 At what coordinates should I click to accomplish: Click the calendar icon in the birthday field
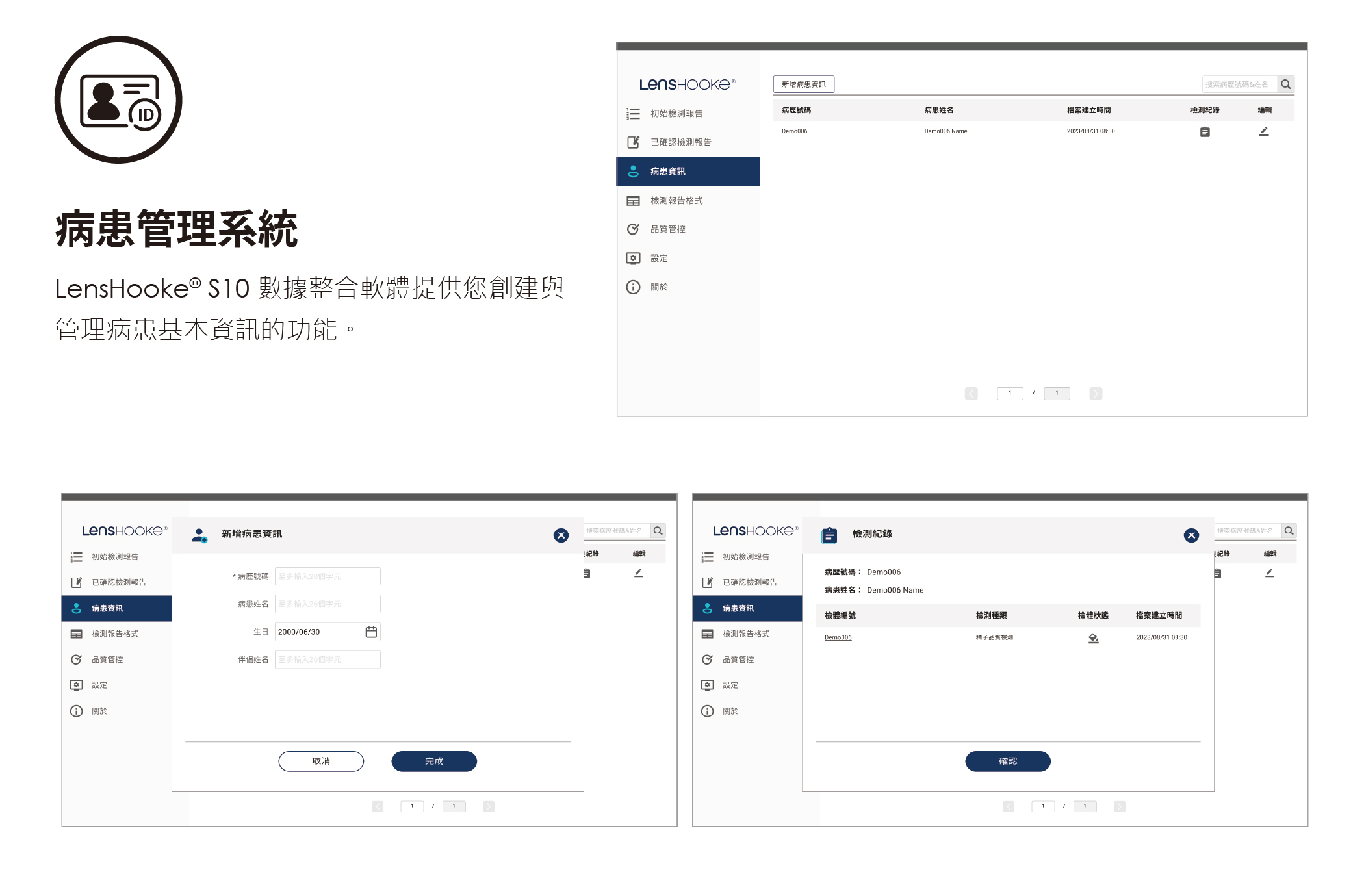pyautogui.click(x=371, y=632)
